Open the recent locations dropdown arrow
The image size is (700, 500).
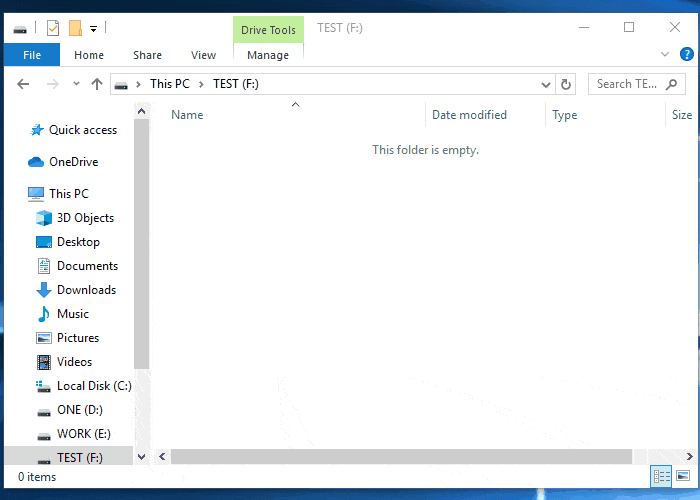click(x=76, y=85)
